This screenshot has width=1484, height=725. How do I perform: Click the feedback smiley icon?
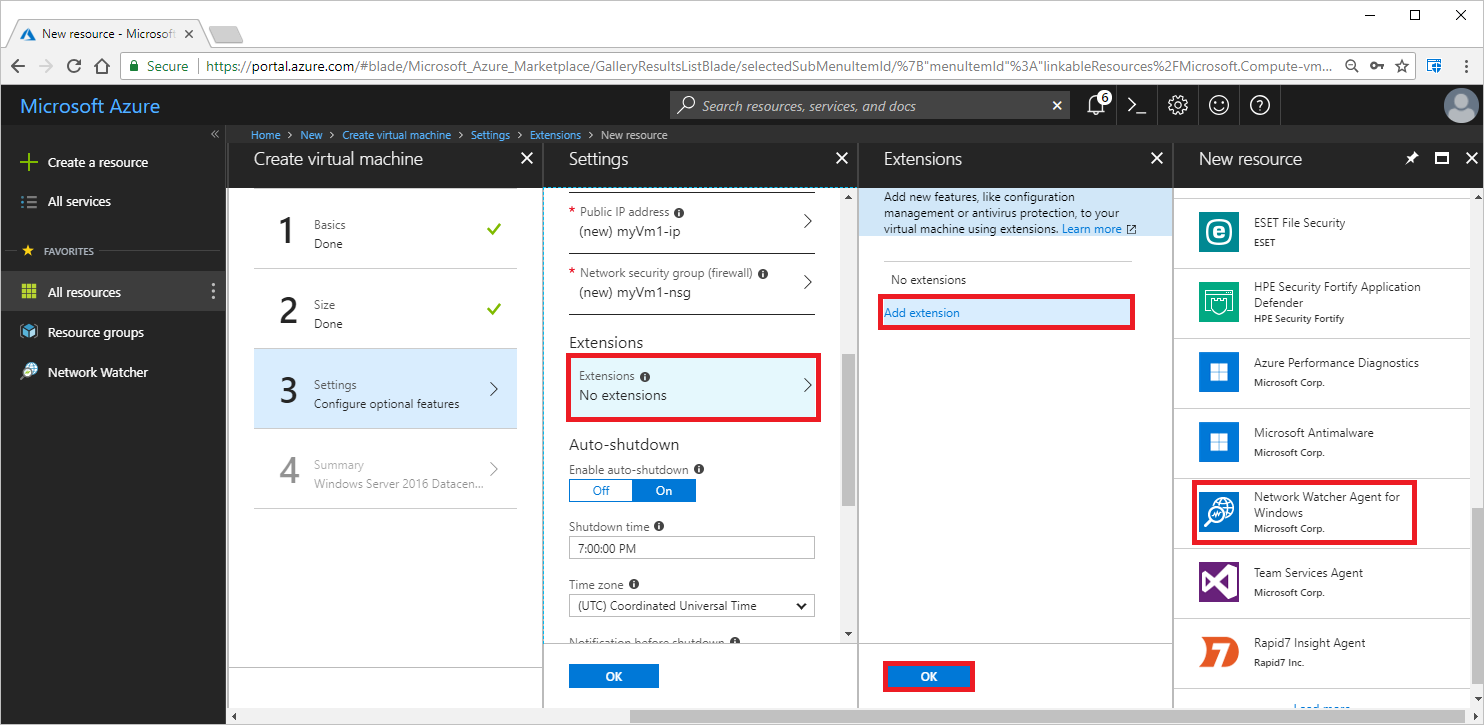point(1218,105)
